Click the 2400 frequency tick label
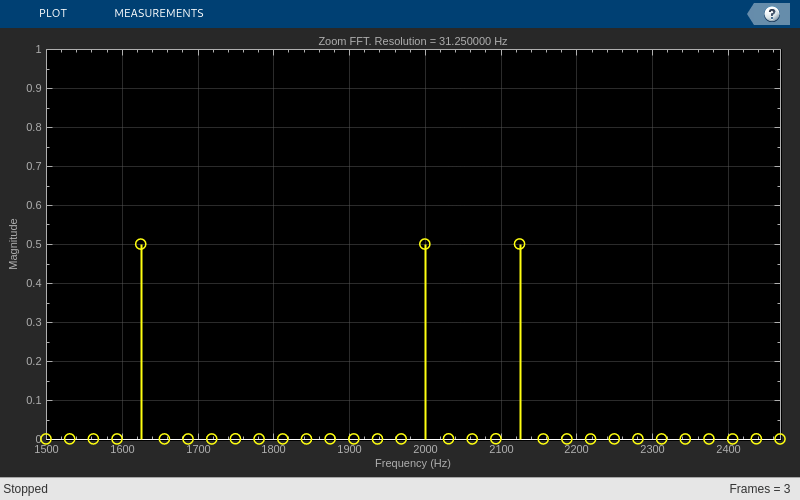The image size is (800, 500). (728, 449)
